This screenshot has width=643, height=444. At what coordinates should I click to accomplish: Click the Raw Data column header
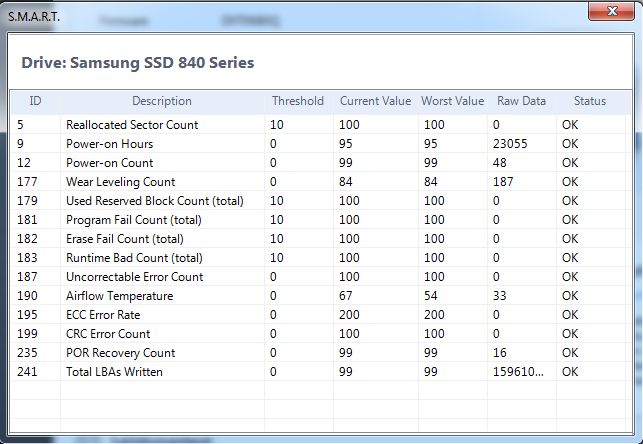point(521,101)
